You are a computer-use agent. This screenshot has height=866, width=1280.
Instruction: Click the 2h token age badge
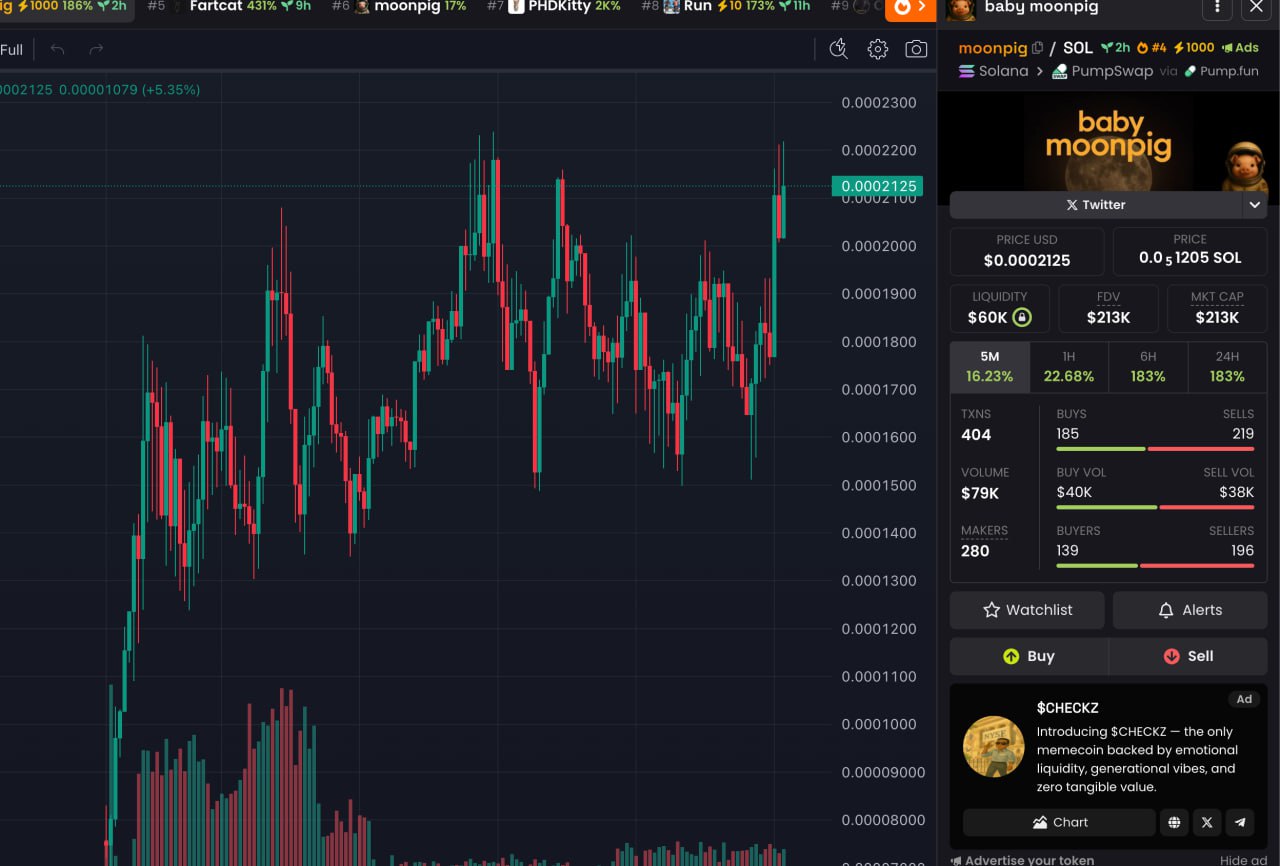point(1115,48)
